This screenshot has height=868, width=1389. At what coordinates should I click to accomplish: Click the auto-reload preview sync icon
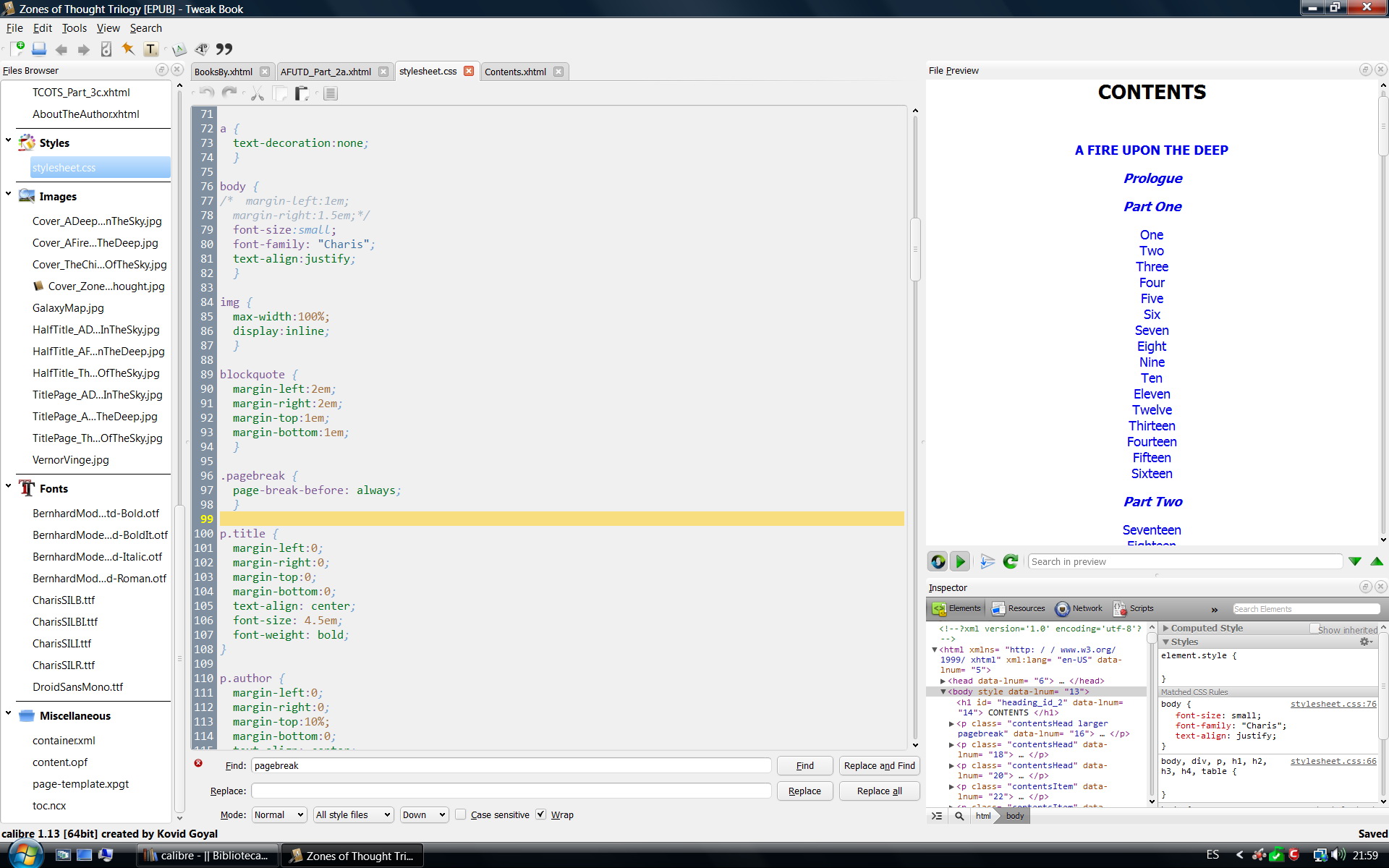tap(938, 561)
